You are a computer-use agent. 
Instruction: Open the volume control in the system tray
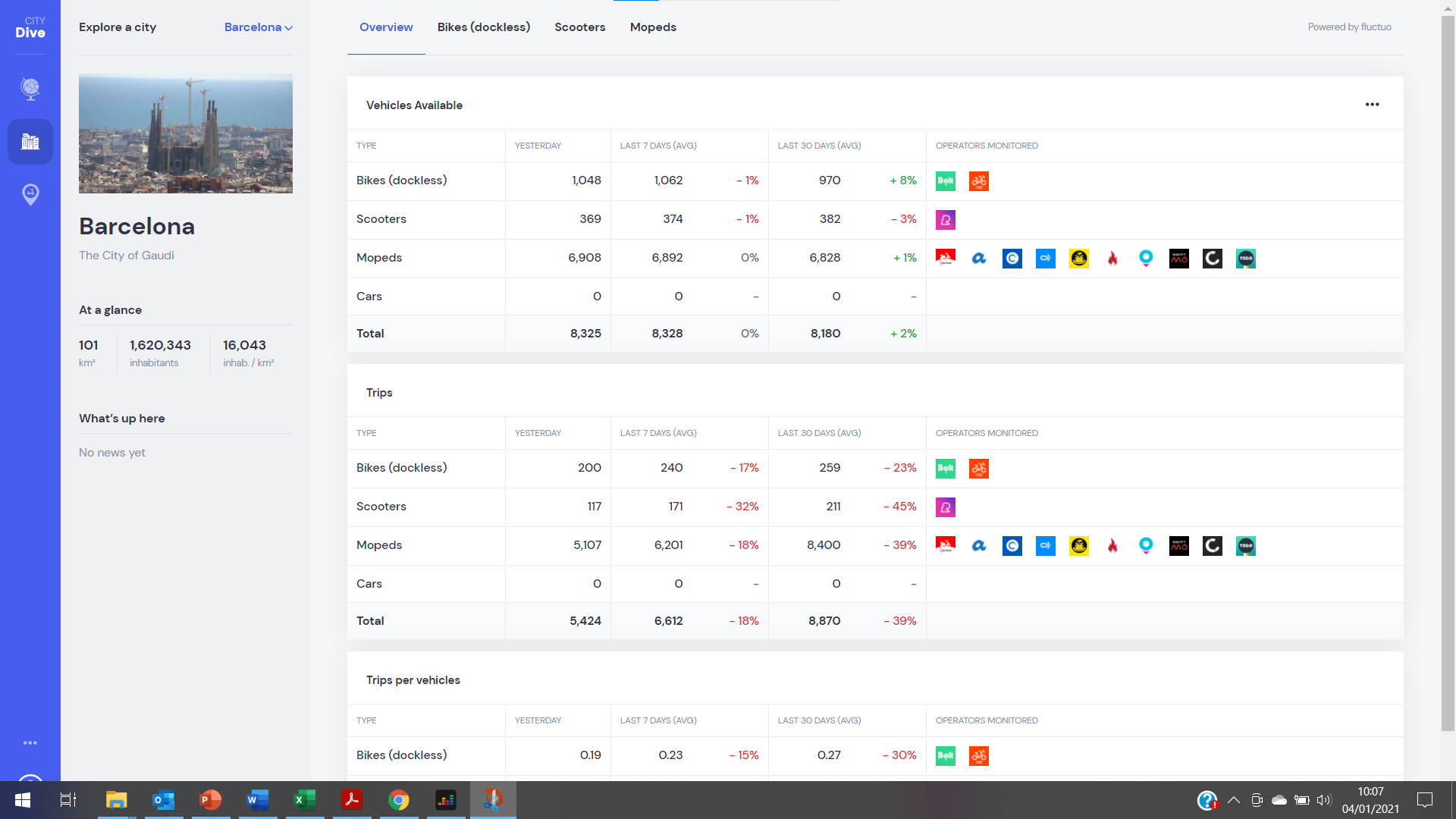coord(1324,800)
